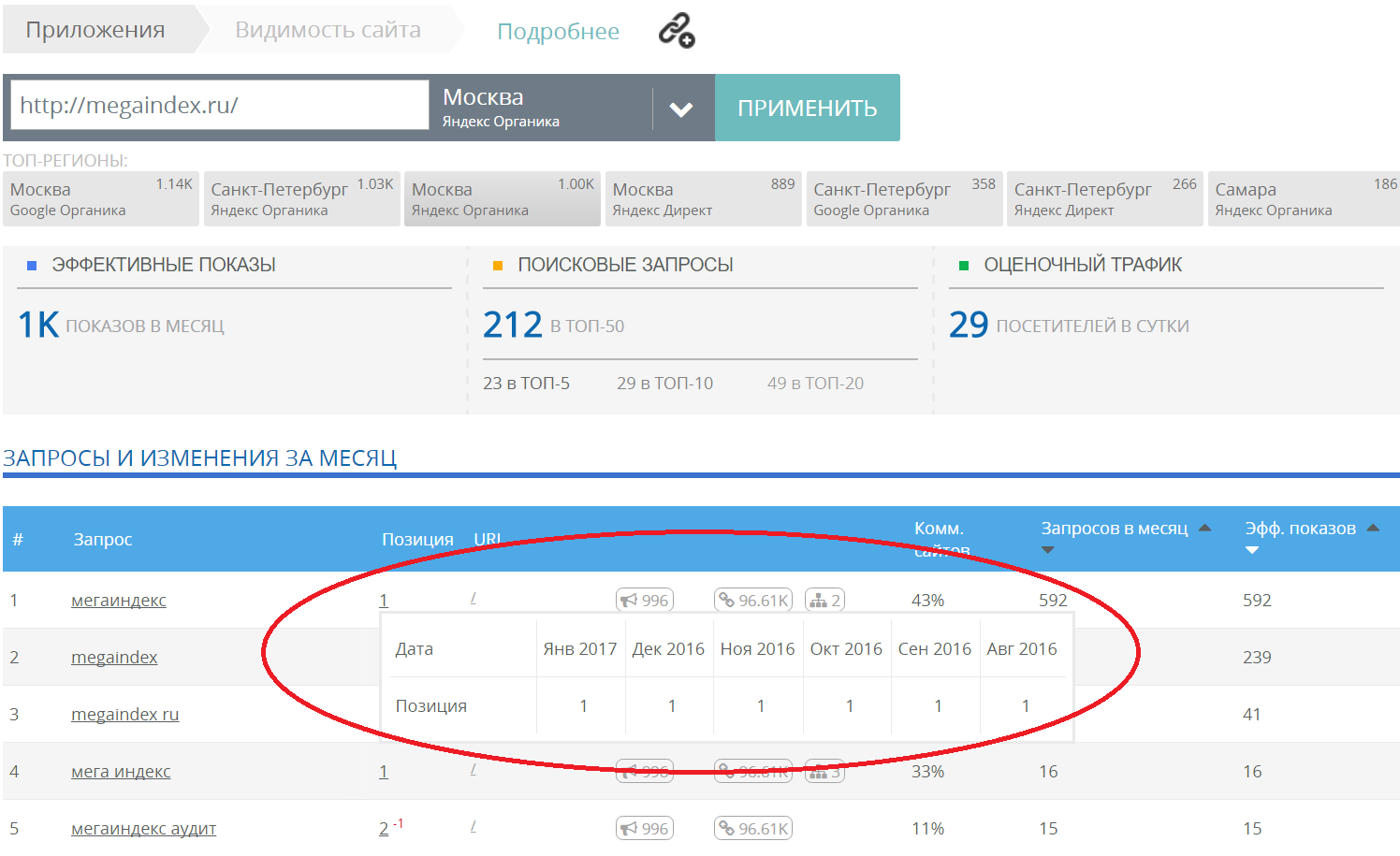The image size is (1400, 856).
Task: Click 33% commercial value in мега индекс row
Action: click(927, 772)
